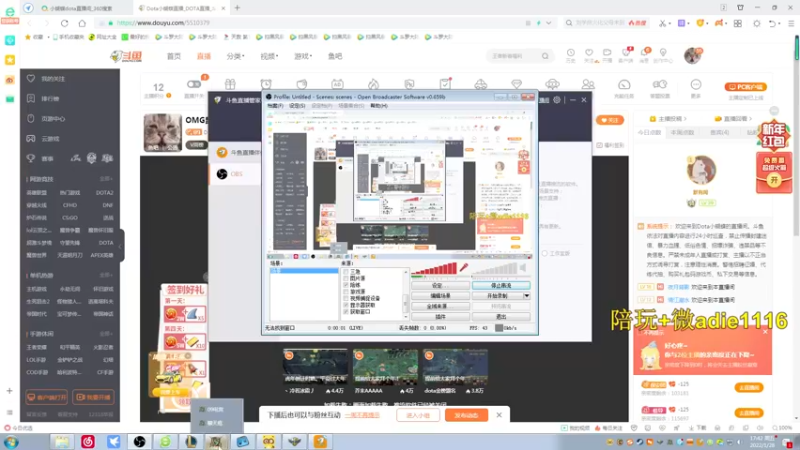Open the OBS File menu
The image size is (800, 450).
tap(275, 106)
